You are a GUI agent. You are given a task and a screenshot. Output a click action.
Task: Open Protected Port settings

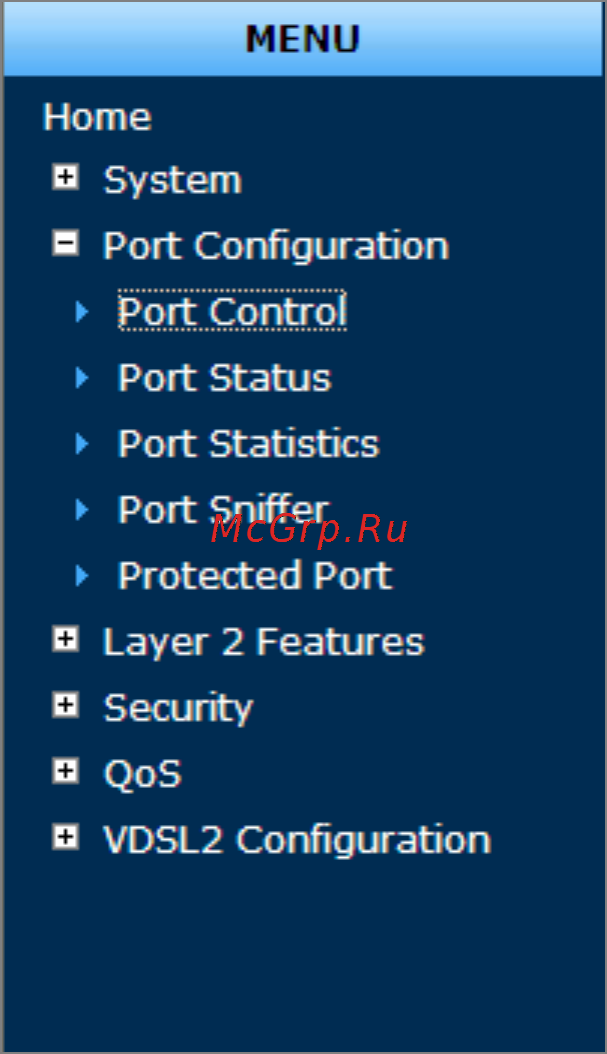[x=255, y=575]
